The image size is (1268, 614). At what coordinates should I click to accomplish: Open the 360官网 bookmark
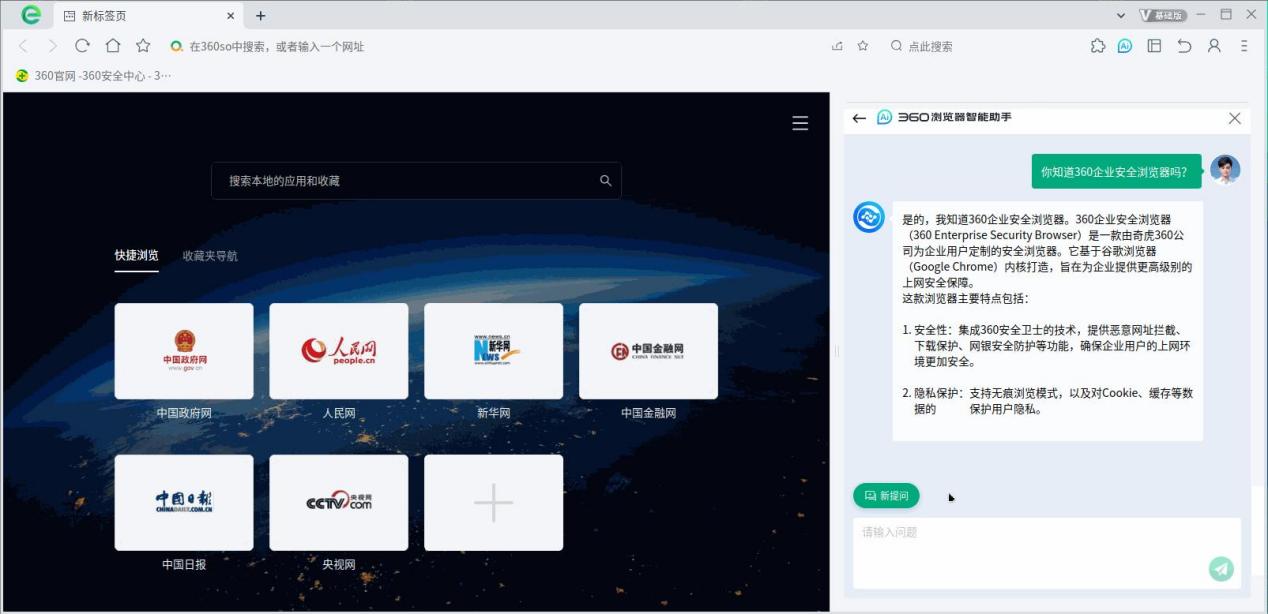(94, 76)
